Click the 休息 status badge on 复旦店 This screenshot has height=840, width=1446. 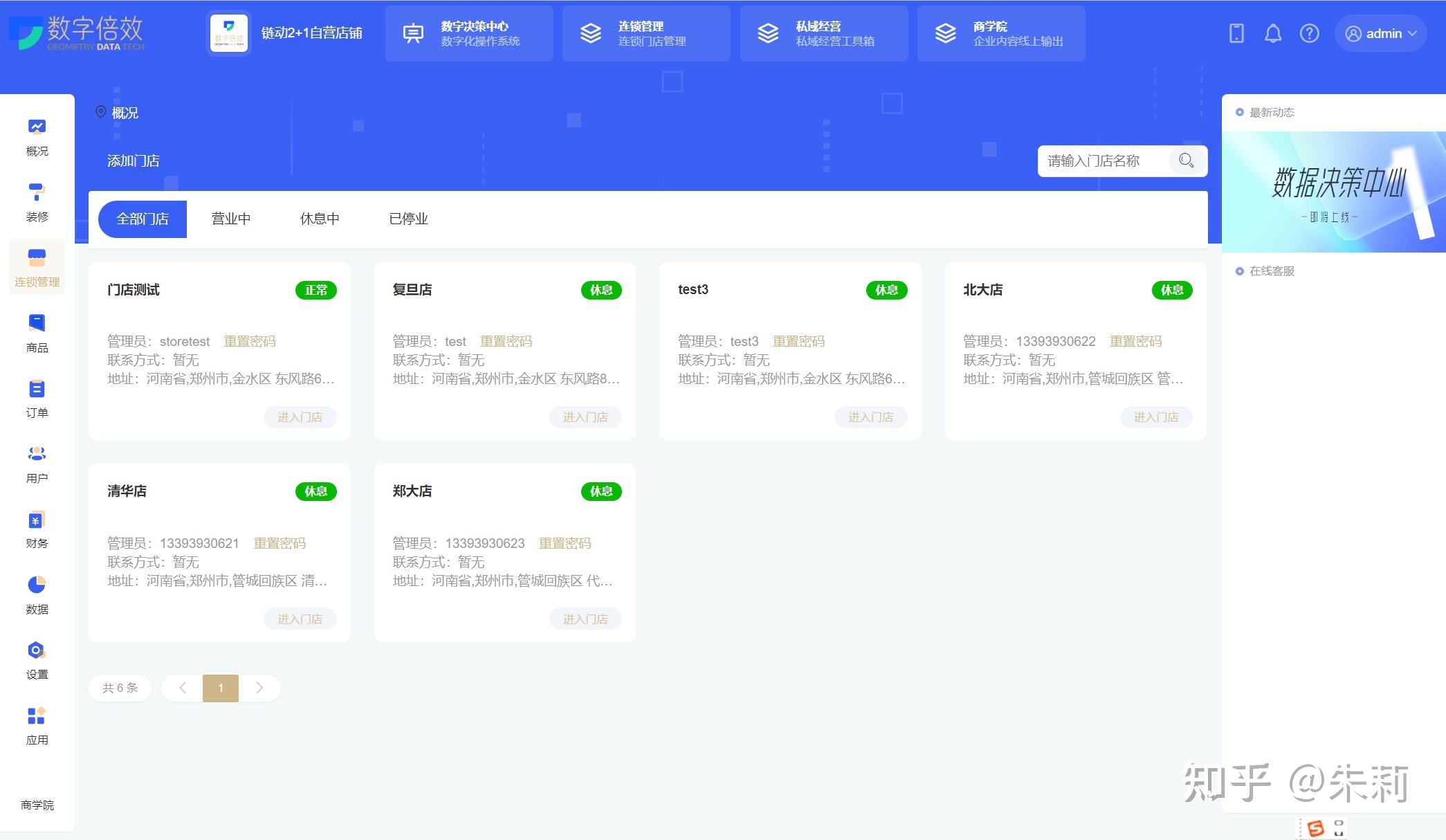[x=601, y=290]
